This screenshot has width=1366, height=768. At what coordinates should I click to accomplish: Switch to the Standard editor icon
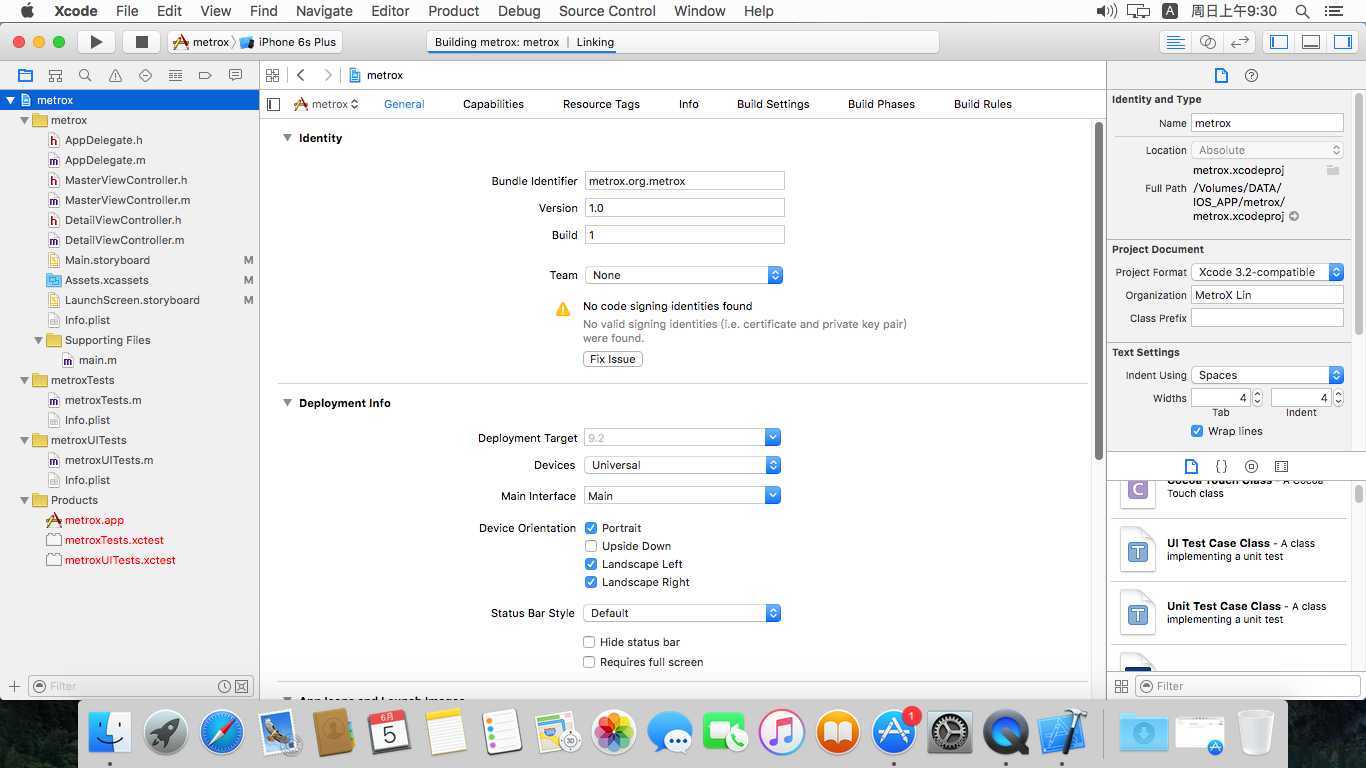1175,42
